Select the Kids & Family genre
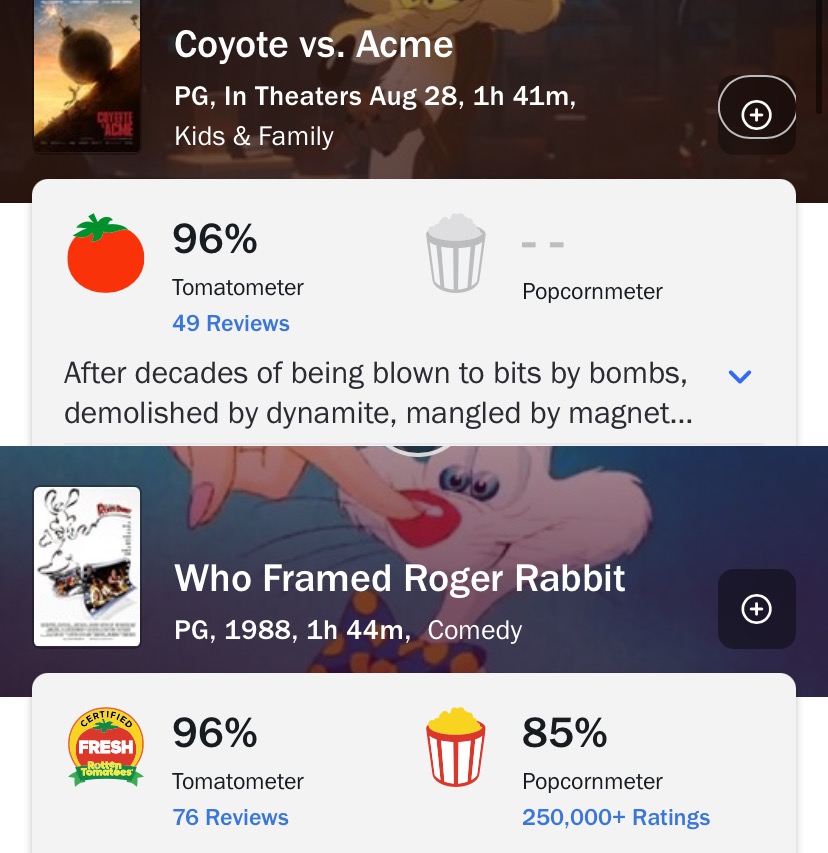The width and height of the screenshot is (828, 853). click(254, 136)
